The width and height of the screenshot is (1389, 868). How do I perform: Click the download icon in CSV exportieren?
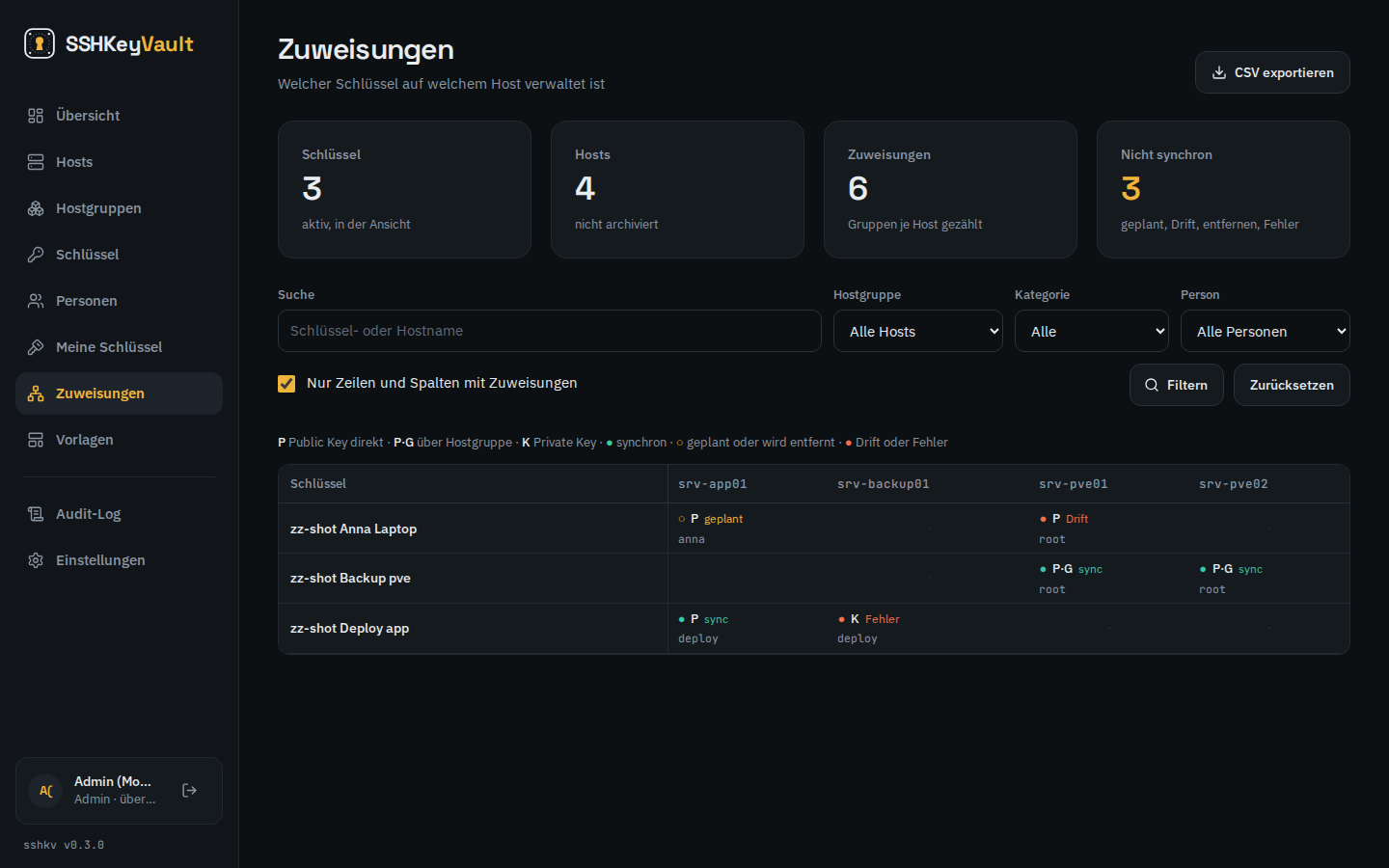pos(1219,72)
